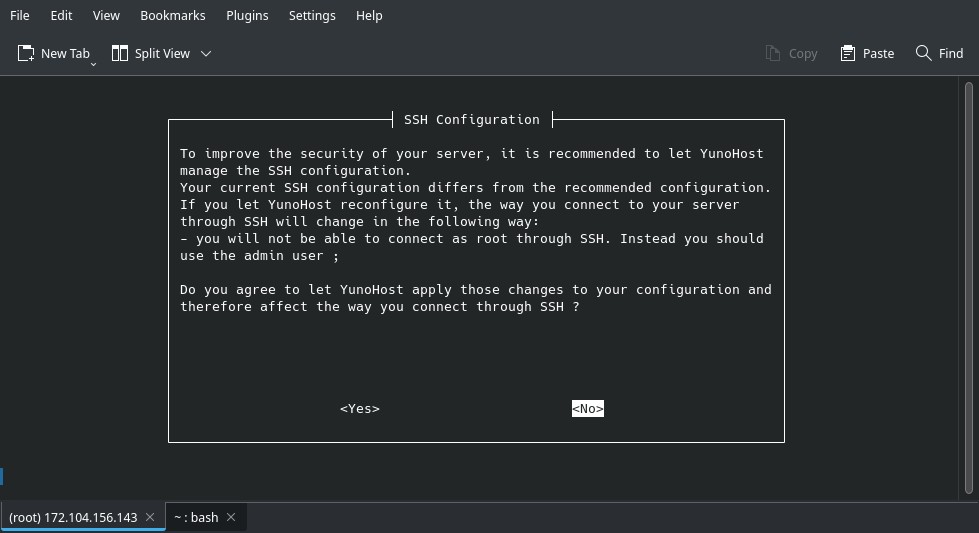Switch to the bash tab
Image resolution: width=979 pixels, height=533 pixels.
point(195,517)
